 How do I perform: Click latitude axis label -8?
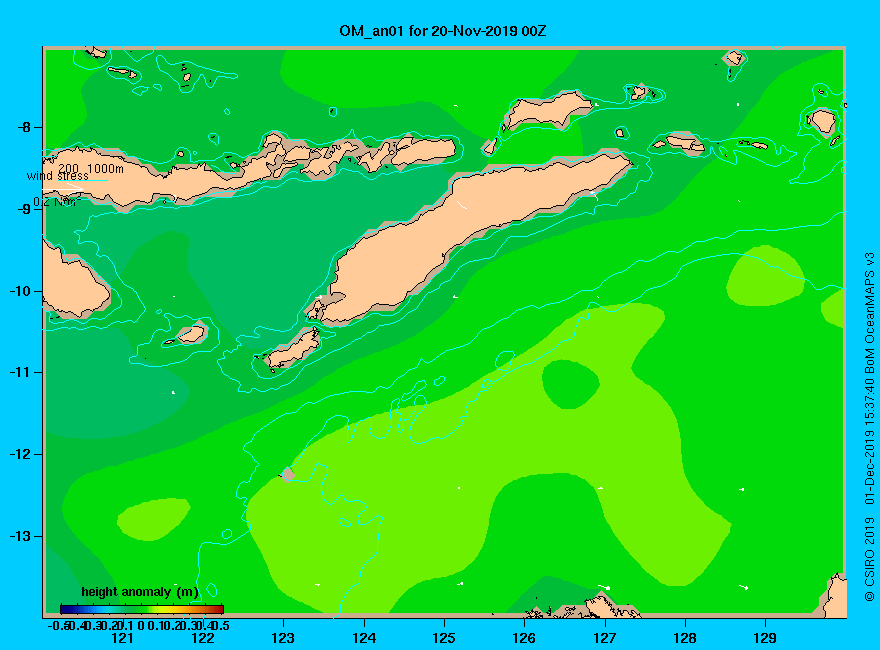click(x=24, y=127)
